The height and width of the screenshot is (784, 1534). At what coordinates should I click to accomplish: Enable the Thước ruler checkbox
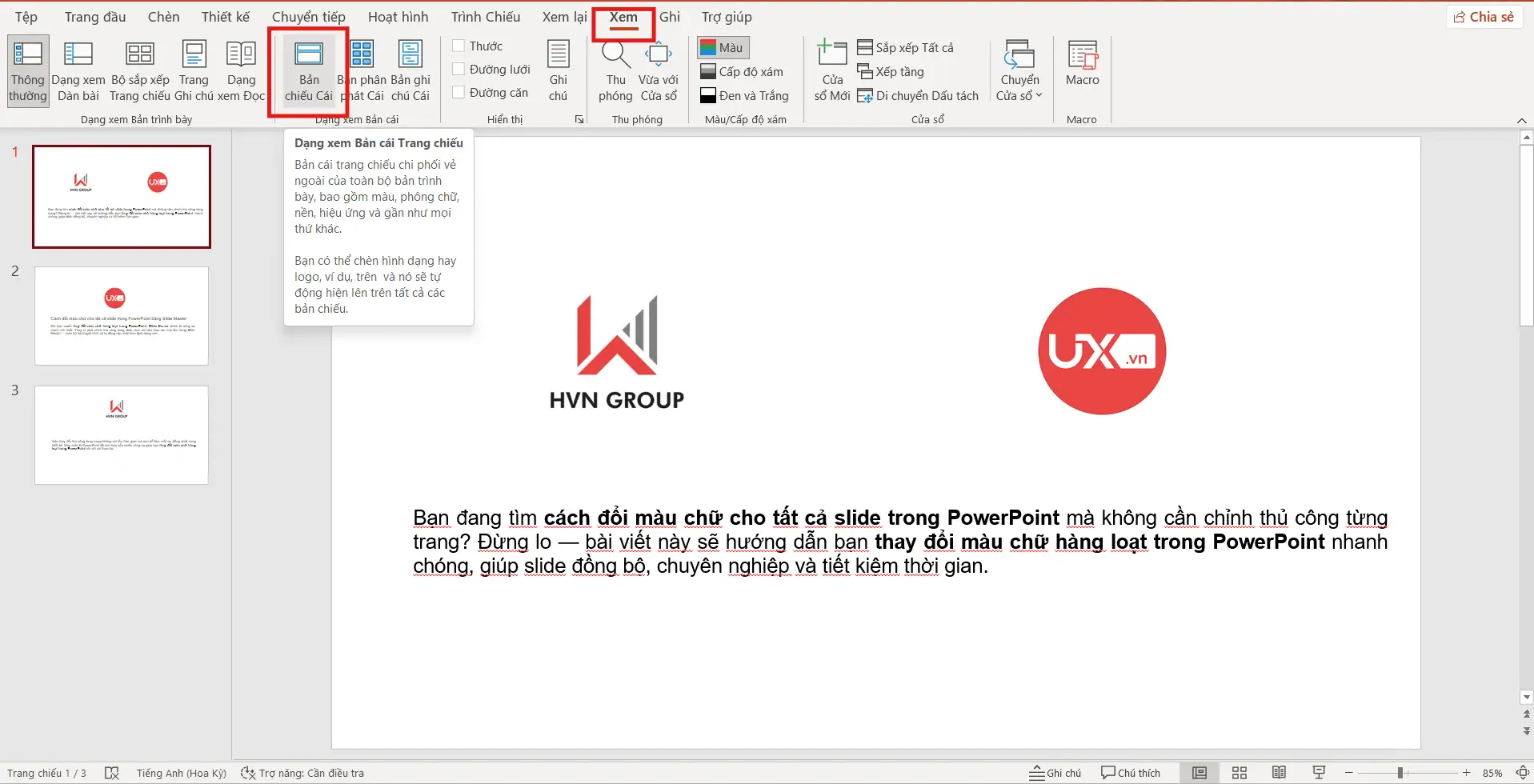pyautogui.click(x=459, y=46)
